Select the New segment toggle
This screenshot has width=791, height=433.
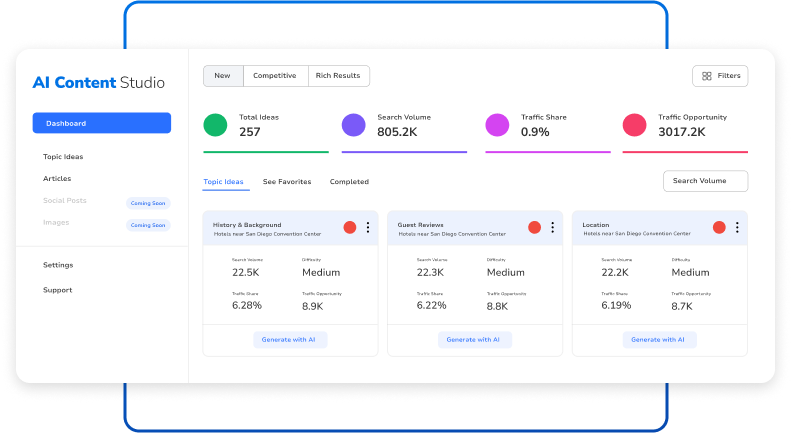(x=223, y=76)
